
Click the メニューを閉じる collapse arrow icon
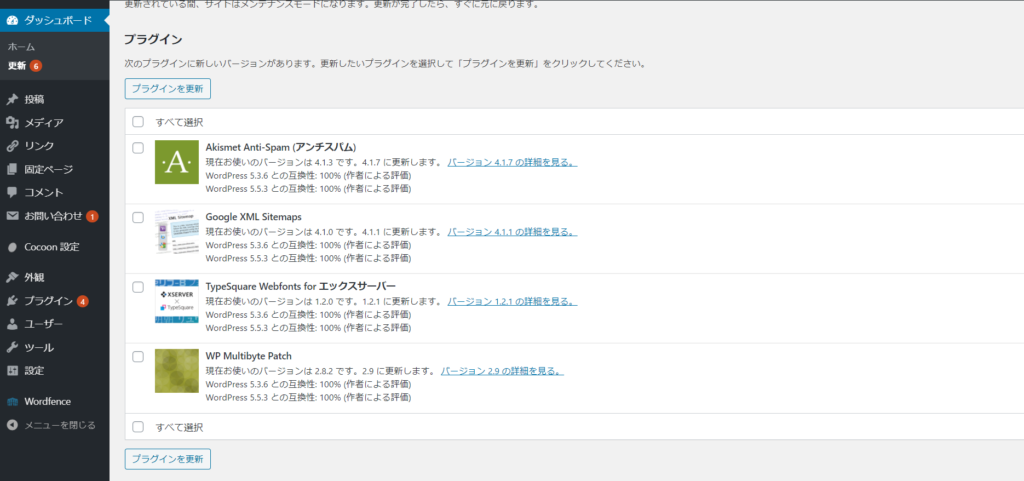click(12, 426)
